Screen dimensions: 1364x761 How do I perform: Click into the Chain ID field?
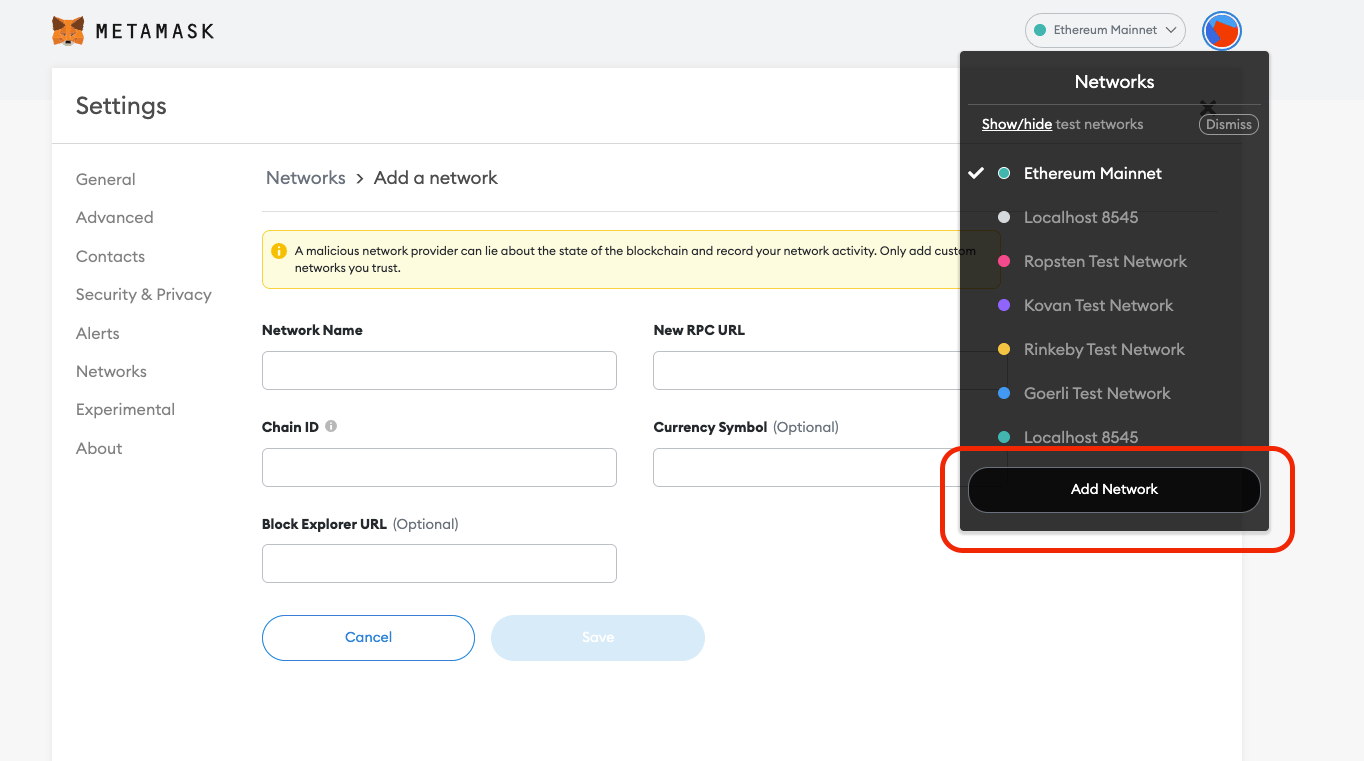point(439,467)
